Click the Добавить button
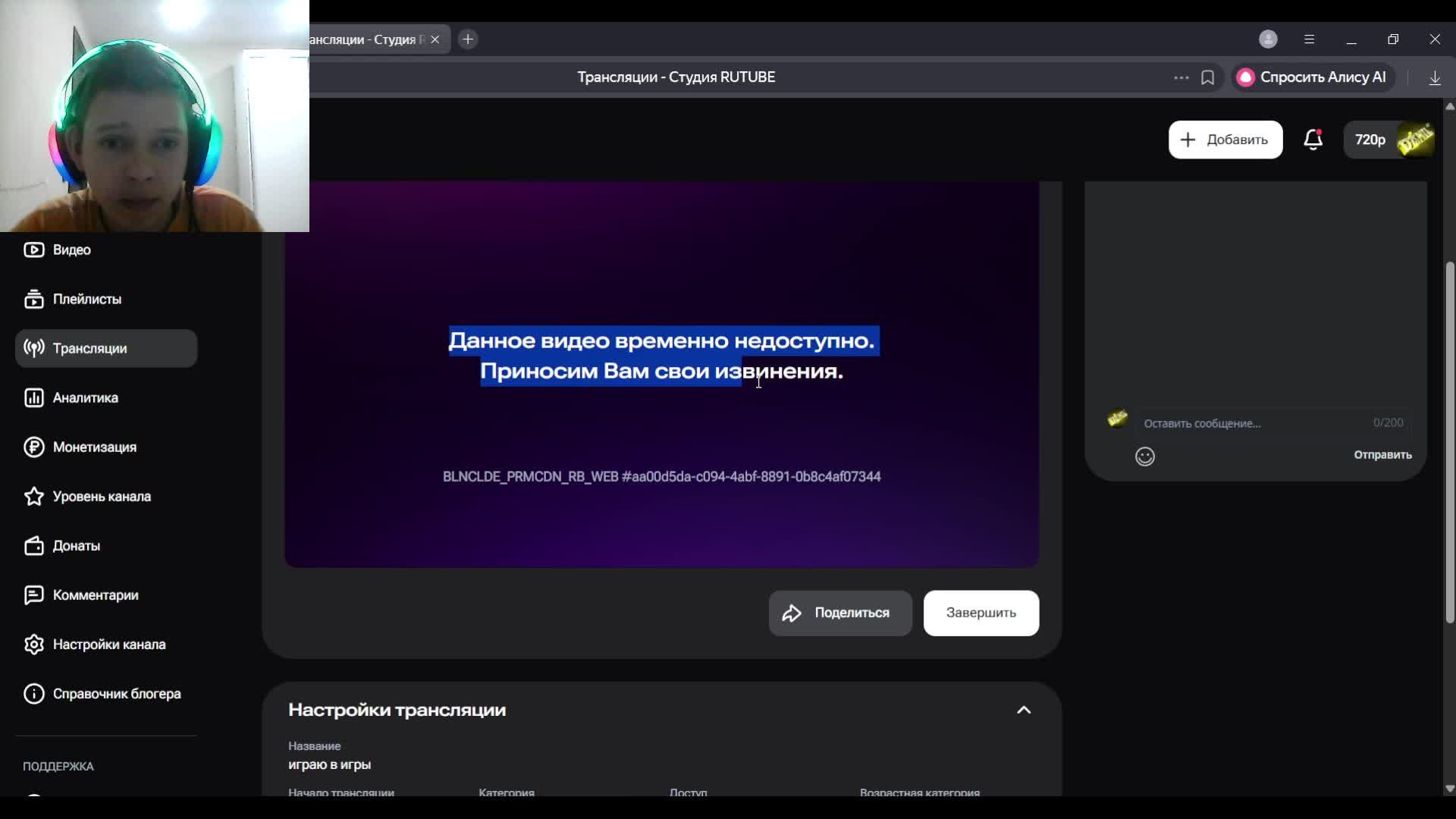 point(1225,140)
